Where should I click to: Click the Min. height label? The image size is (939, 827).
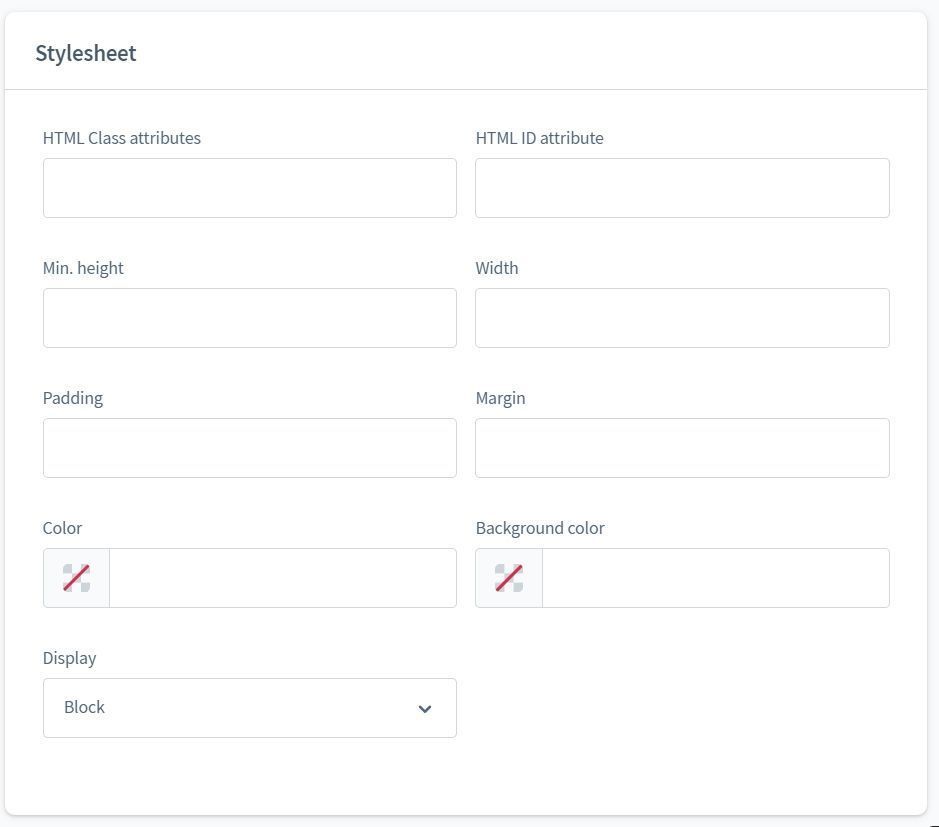tap(83, 268)
